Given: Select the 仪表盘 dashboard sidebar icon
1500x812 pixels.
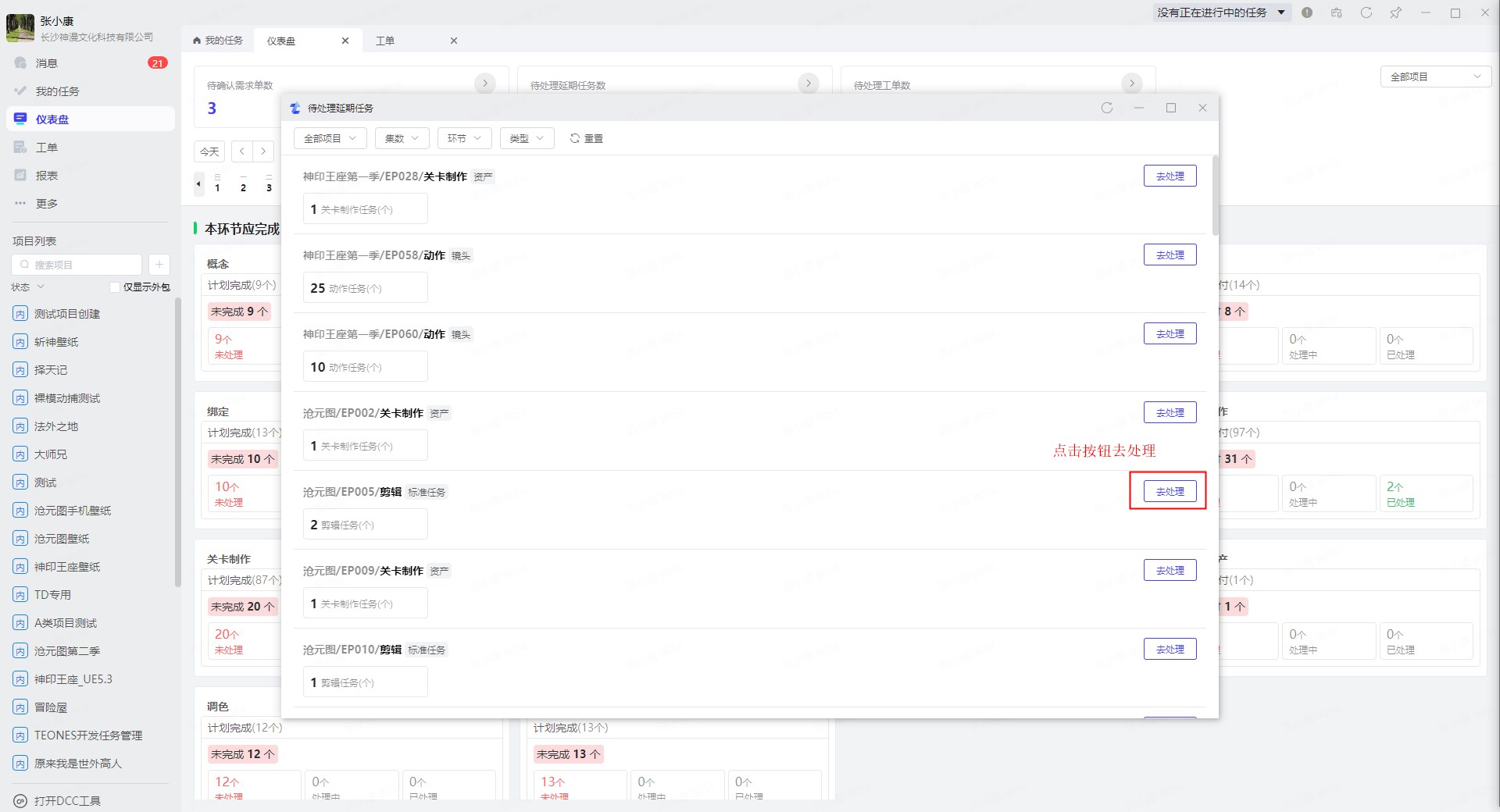Looking at the screenshot, I should pyautogui.click(x=21, y=119).
